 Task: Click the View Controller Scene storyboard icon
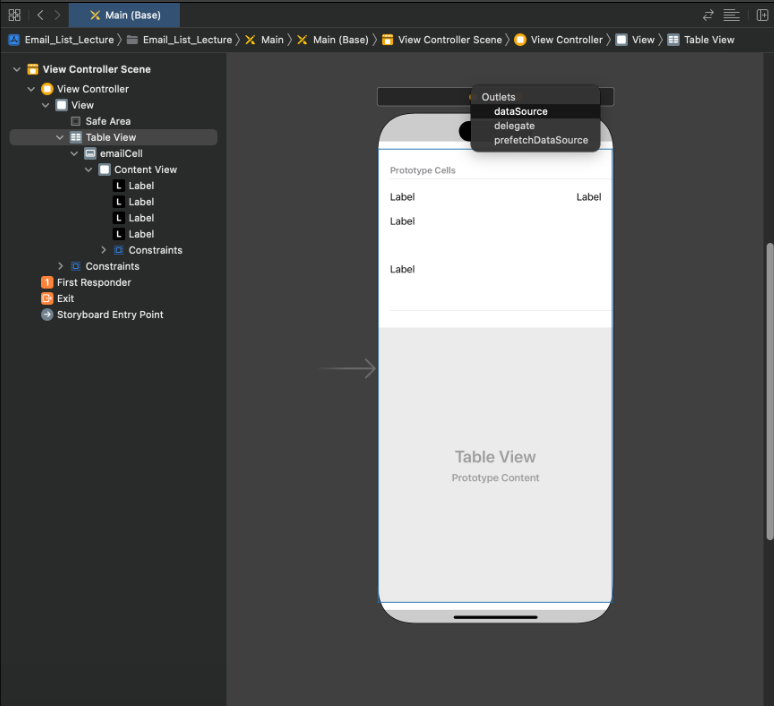tap(33, 69)
